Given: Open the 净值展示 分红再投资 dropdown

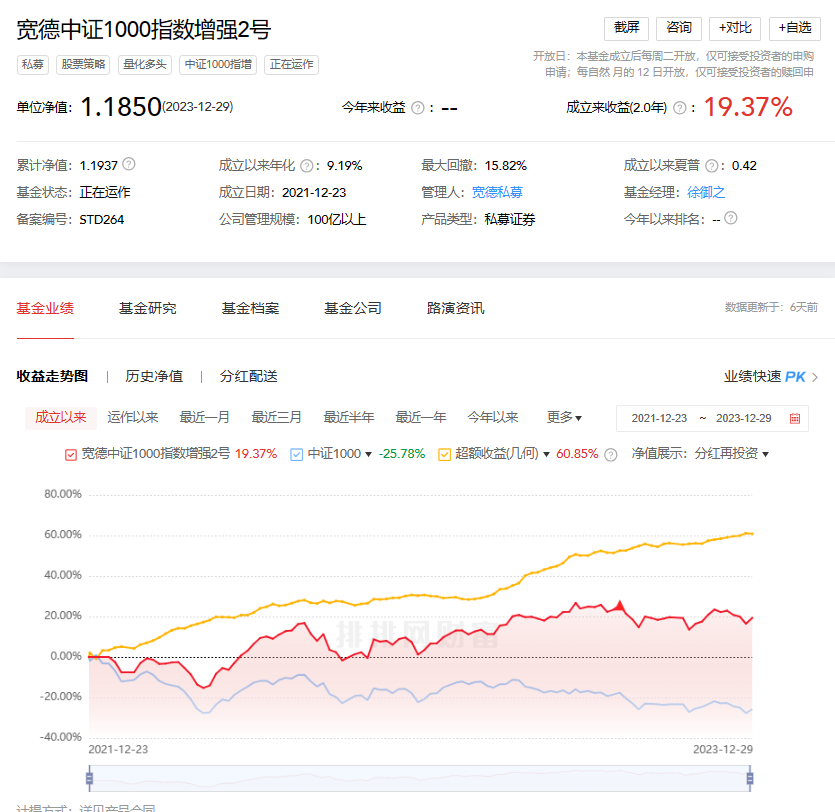Looking at the screenshot, I should 731,454.
